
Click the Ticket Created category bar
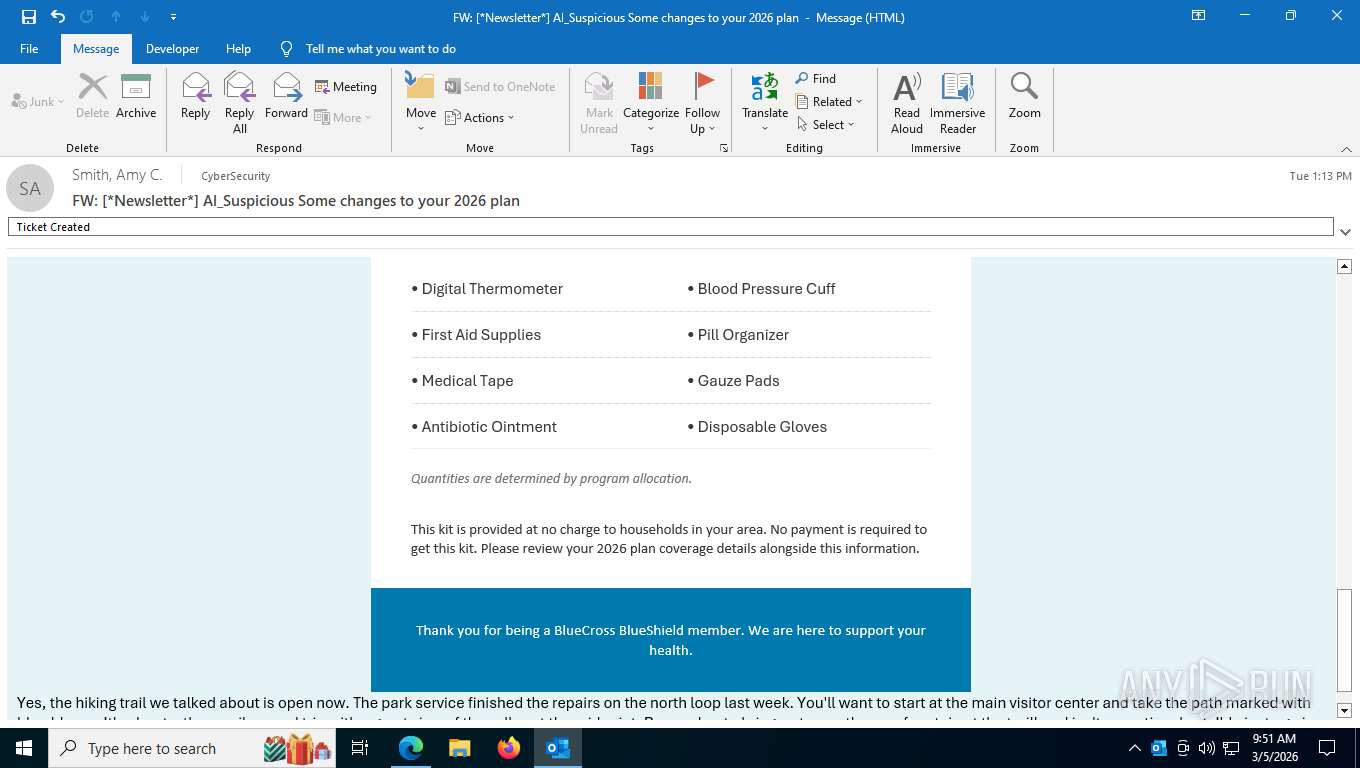click(x=670, y=227)
